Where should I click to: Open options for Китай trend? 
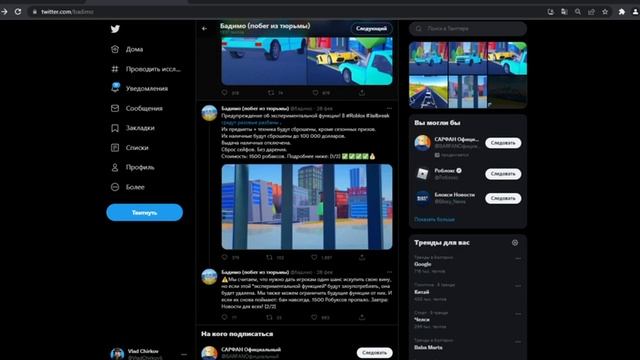[x=518, y=286]
